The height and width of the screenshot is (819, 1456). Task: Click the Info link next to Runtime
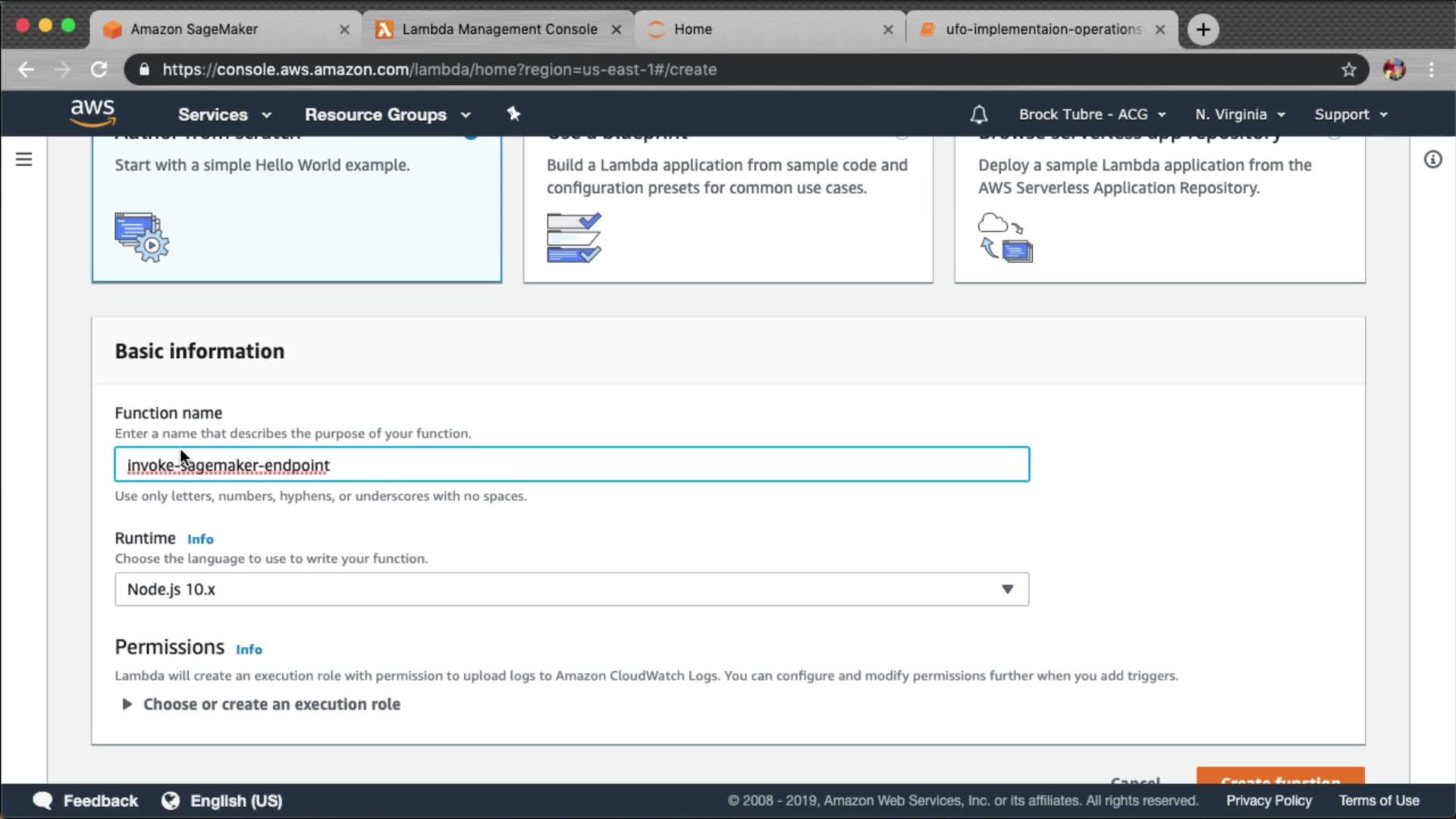point(200,539)
